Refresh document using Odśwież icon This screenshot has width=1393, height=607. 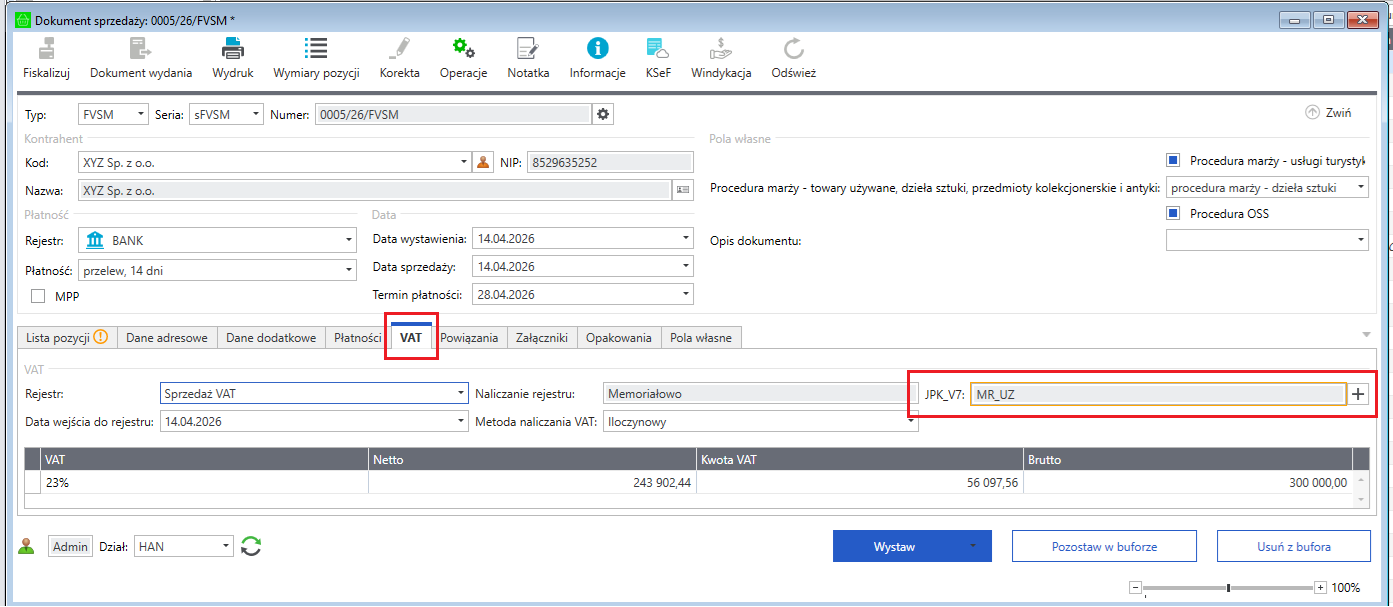point(793,49)
